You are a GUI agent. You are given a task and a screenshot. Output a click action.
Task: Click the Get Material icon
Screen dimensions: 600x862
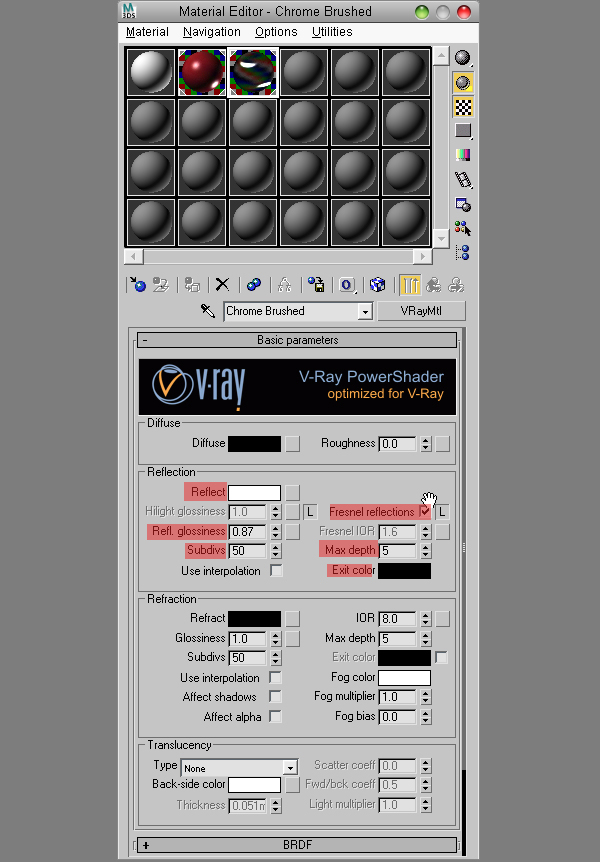(137, 284)
